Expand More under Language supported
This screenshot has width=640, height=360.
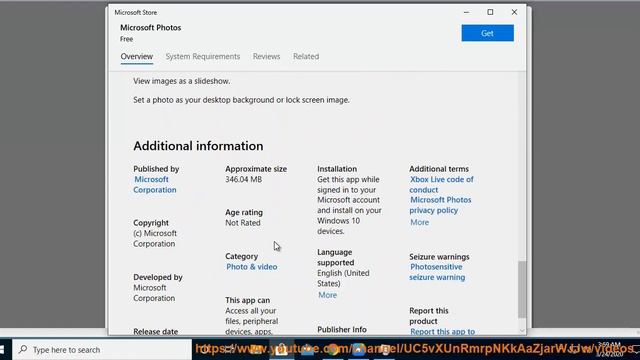(327, 295)
